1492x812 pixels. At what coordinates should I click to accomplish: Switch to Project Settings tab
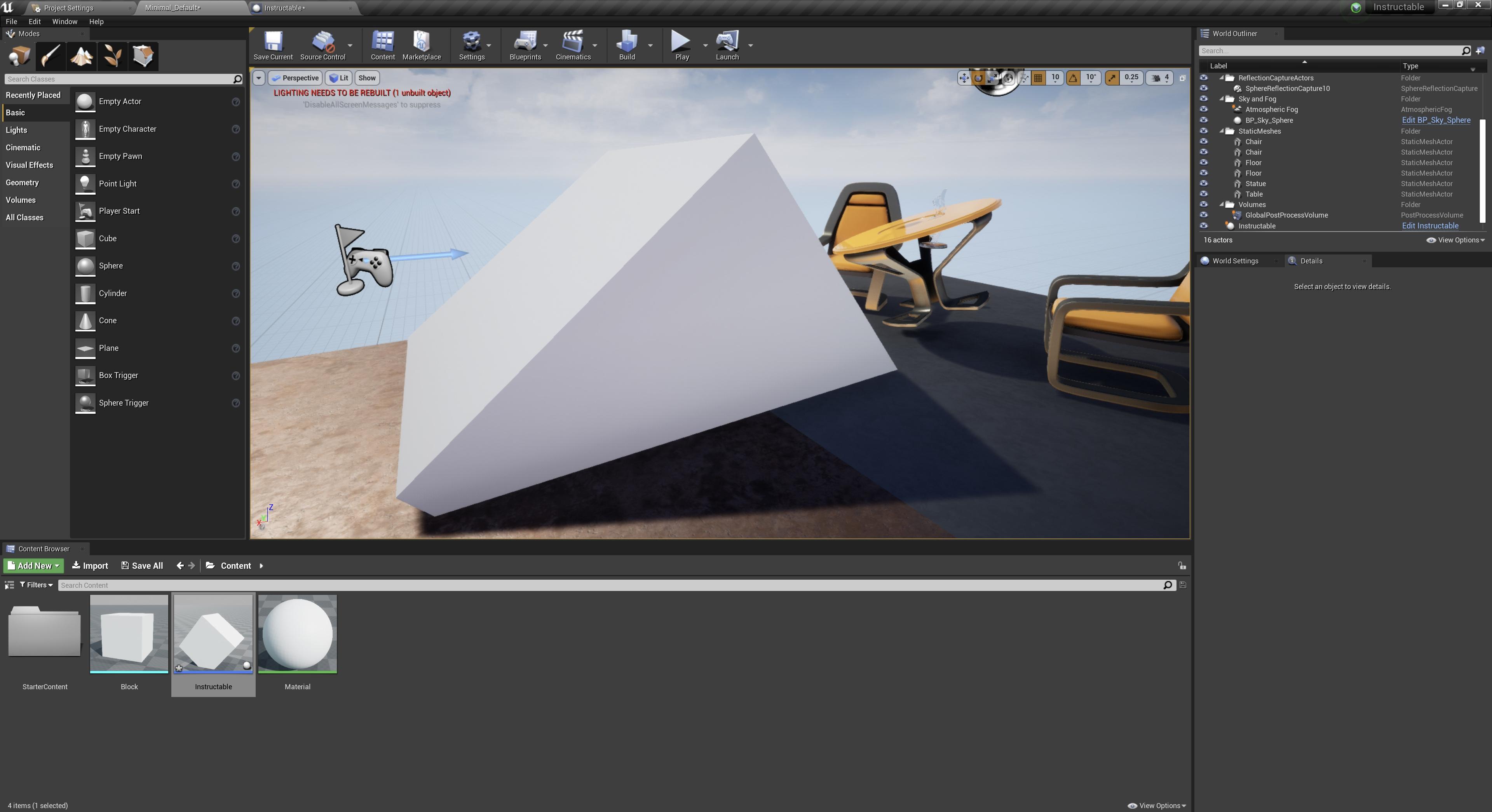68,8
